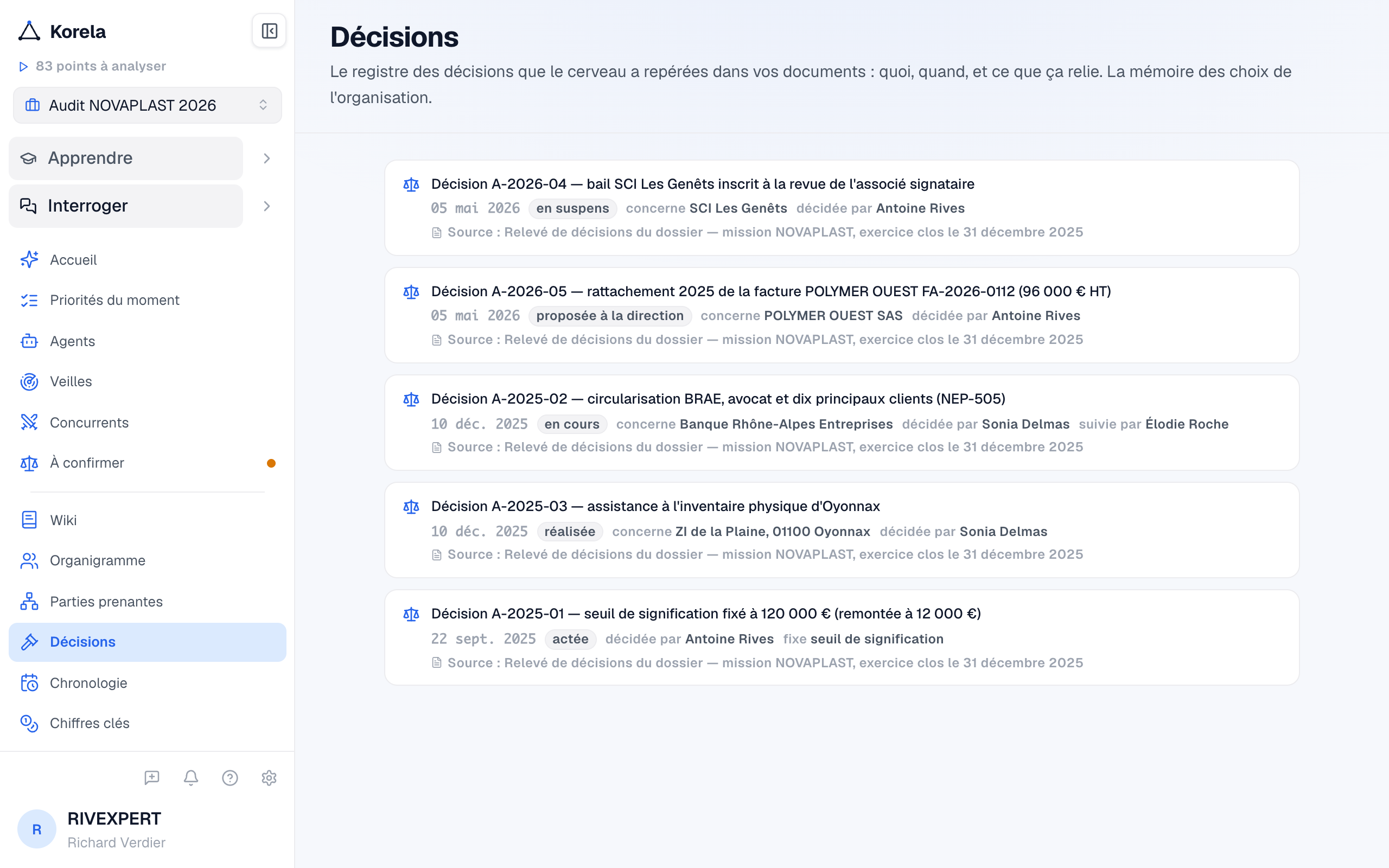This screenshot has width=1389, height=868.
Task: Click the feedback message icon
Action: [152, 778]
